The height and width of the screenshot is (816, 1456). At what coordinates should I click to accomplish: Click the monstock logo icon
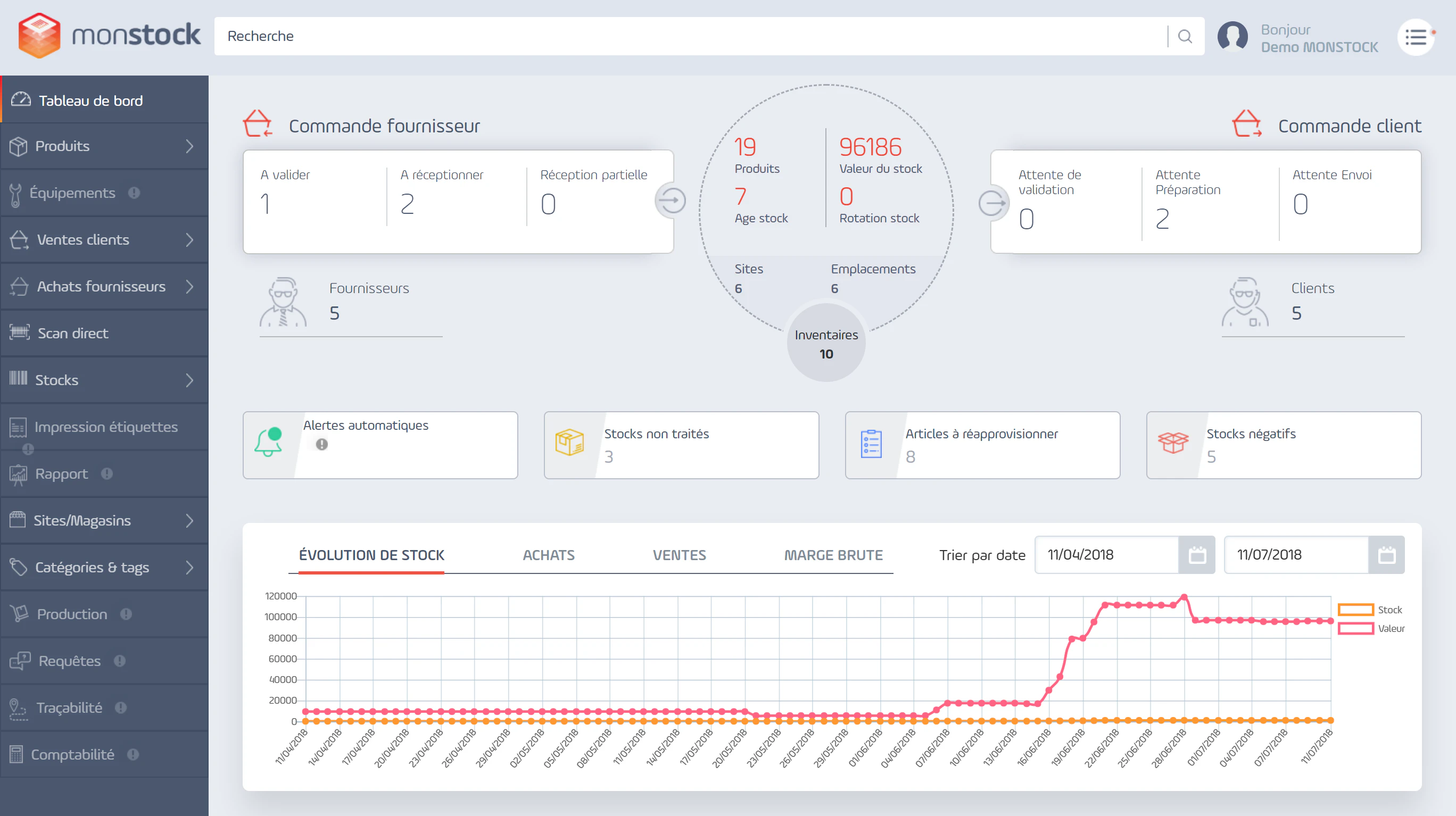pyautogui.click(x=39, y=35)
